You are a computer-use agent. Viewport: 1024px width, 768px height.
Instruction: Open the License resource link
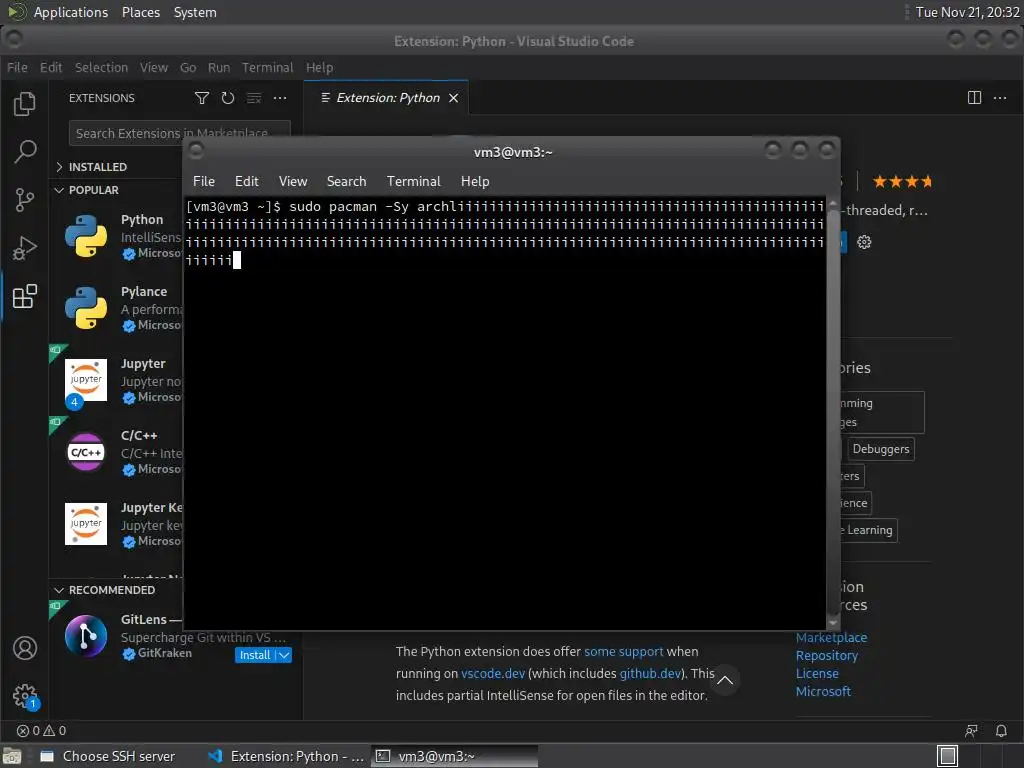[817, 673]
